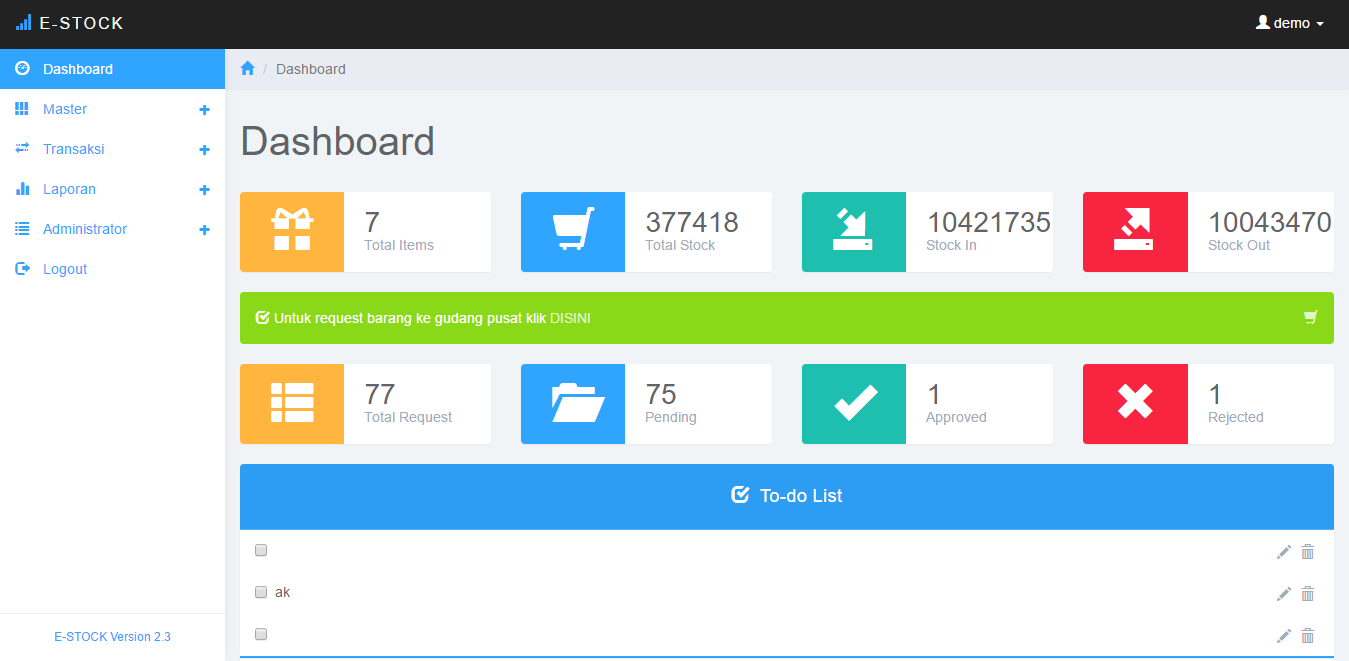Open the Laporan sidebar menu

click(112, 189)
